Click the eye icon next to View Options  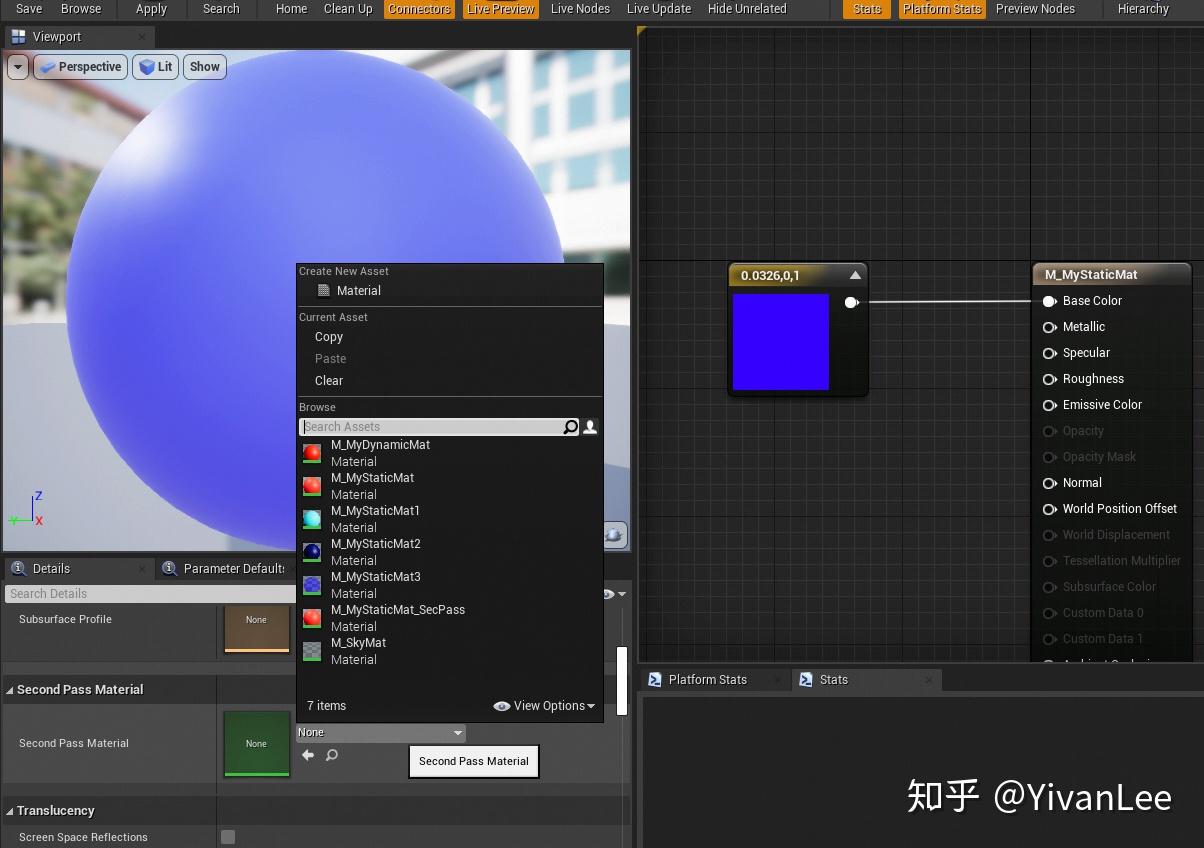click(502, 706)
